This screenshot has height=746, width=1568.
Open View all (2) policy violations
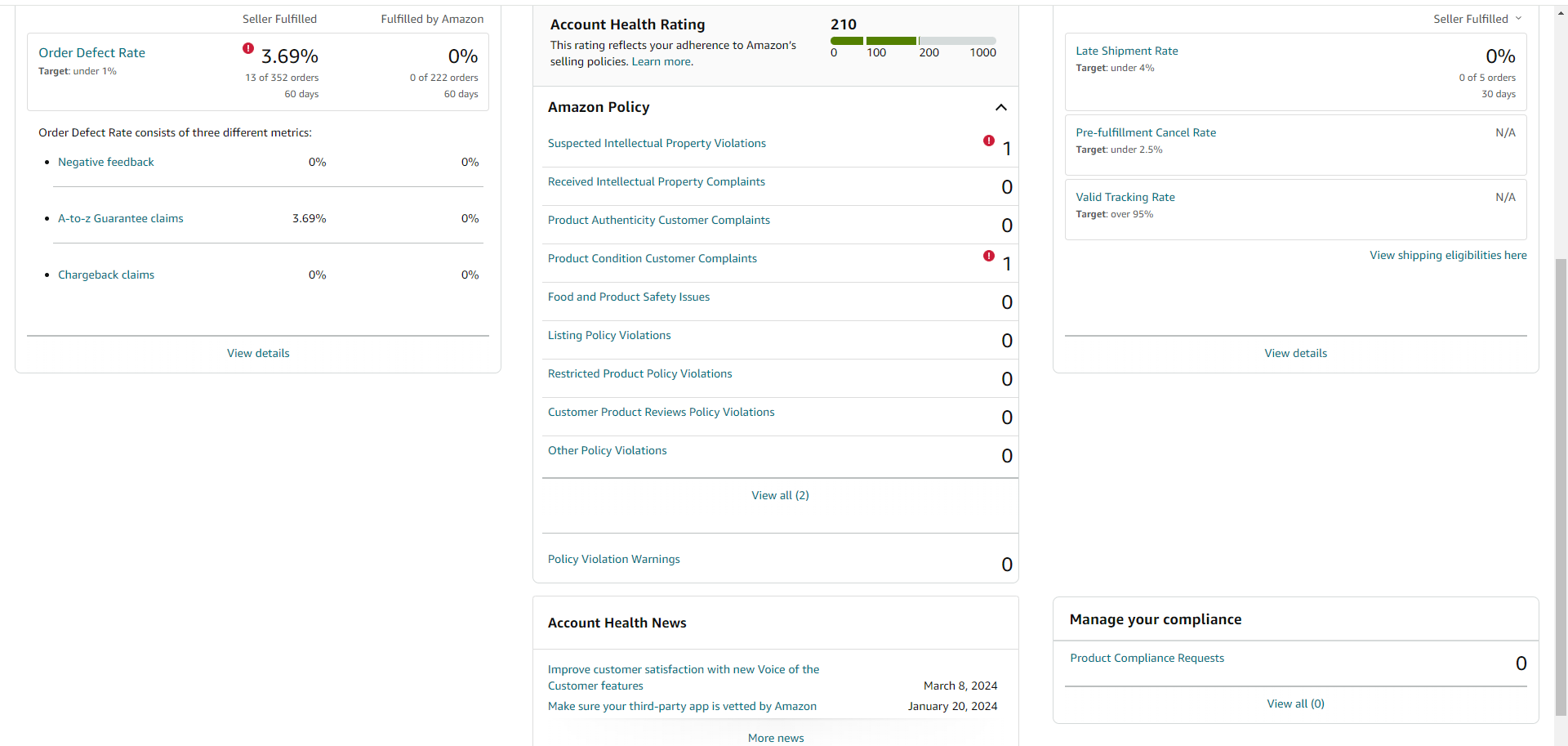780,495
